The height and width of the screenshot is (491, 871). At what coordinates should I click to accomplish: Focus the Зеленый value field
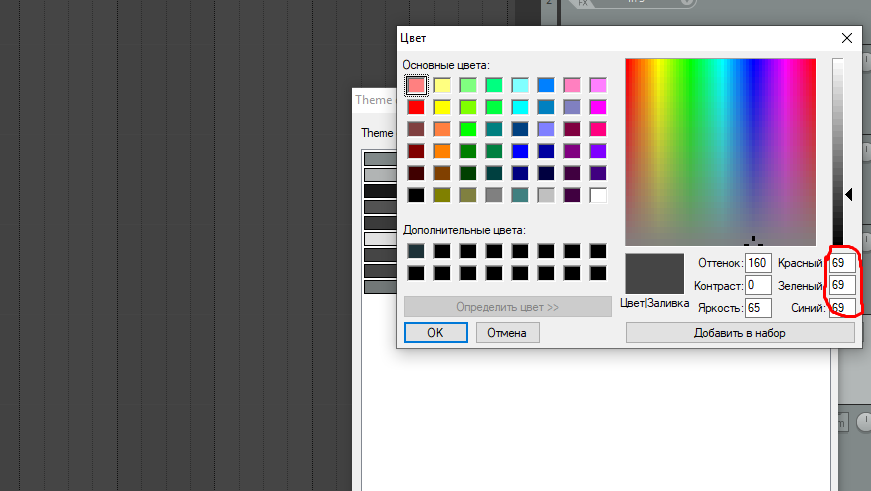tap(842, 285)
